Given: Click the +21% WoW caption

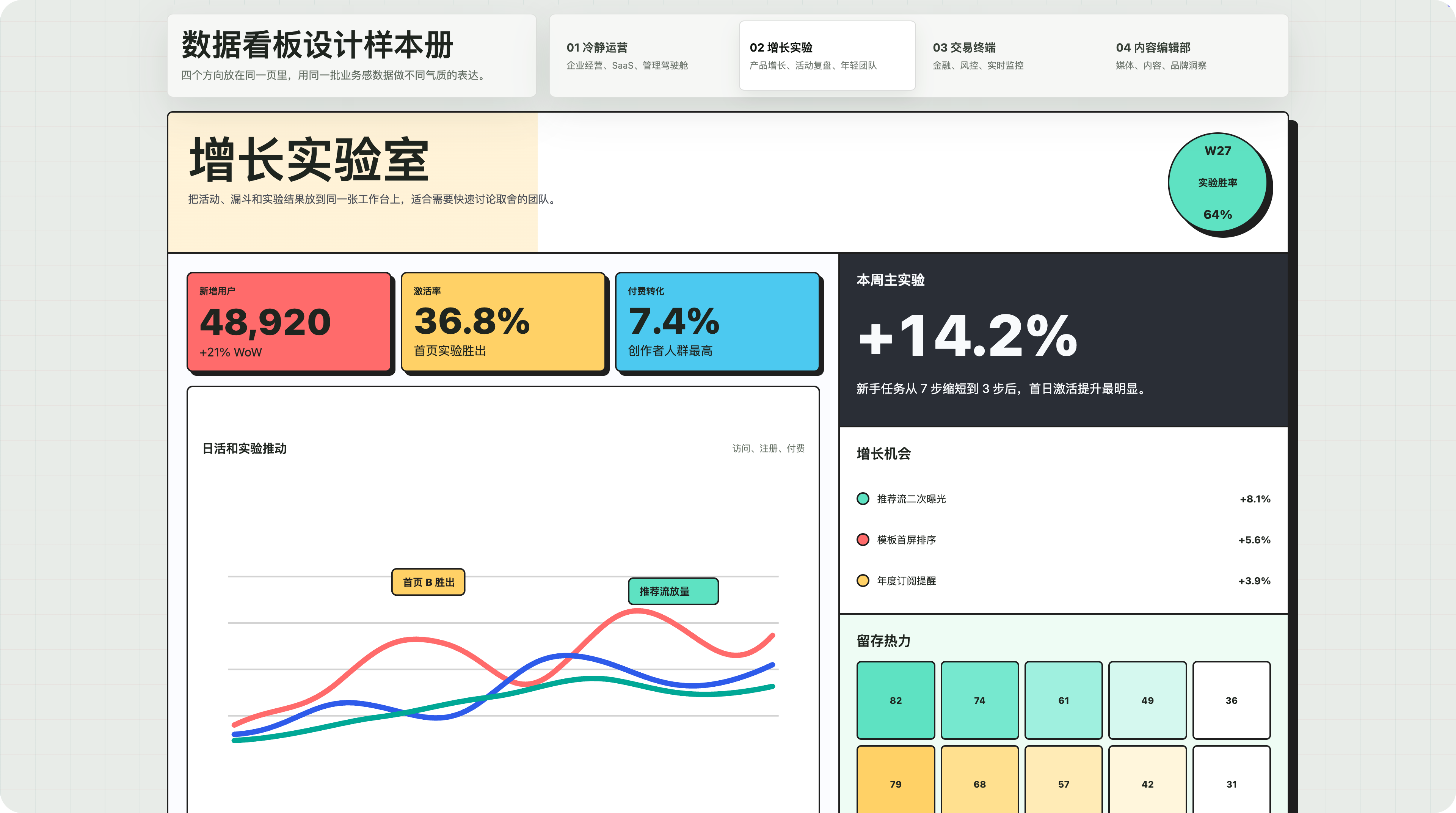Looking at the screenshot, I should tap(231, 352).
